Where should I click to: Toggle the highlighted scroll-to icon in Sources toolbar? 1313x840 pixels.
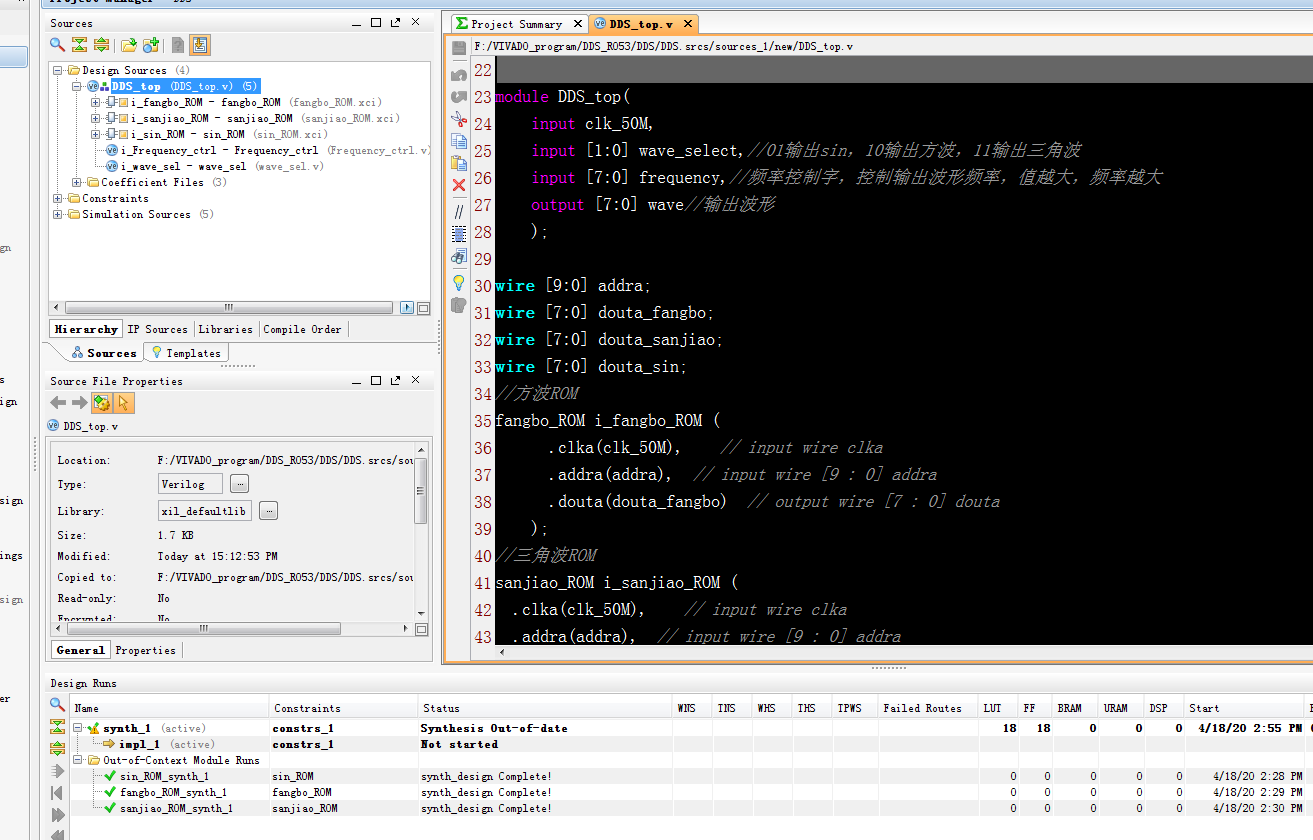[199, 44]
